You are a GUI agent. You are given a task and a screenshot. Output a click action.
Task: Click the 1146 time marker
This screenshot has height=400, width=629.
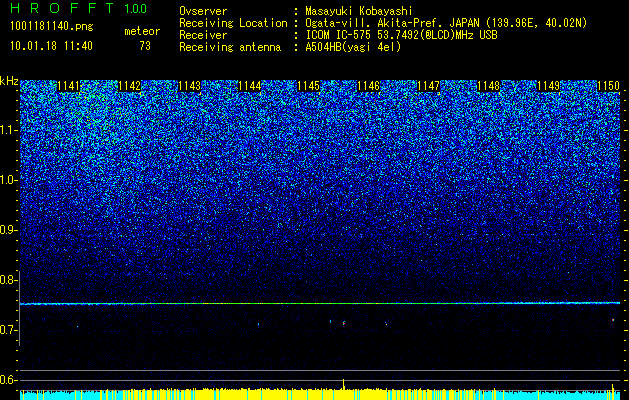[x=369, y=86]
